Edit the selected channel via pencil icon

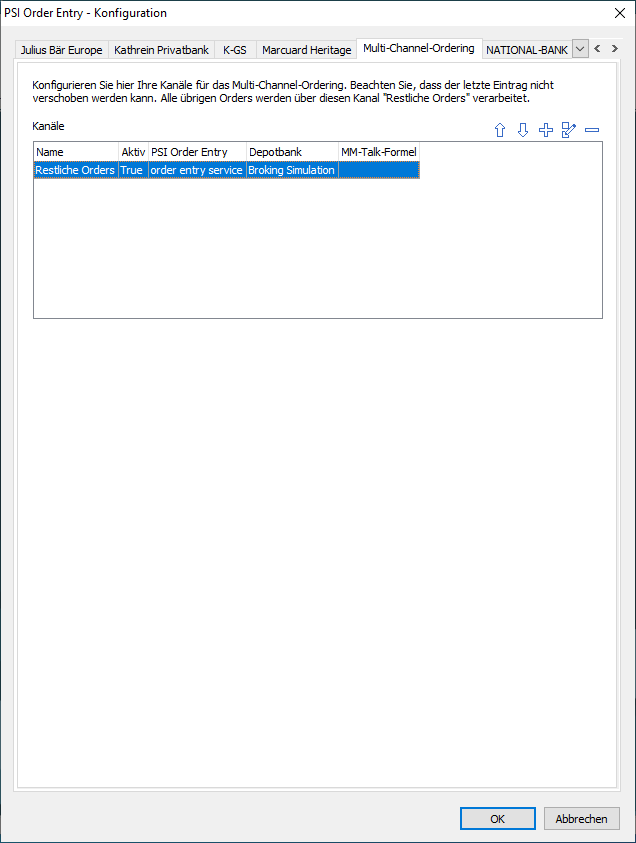pyautogui.click(x=569, y=131)
